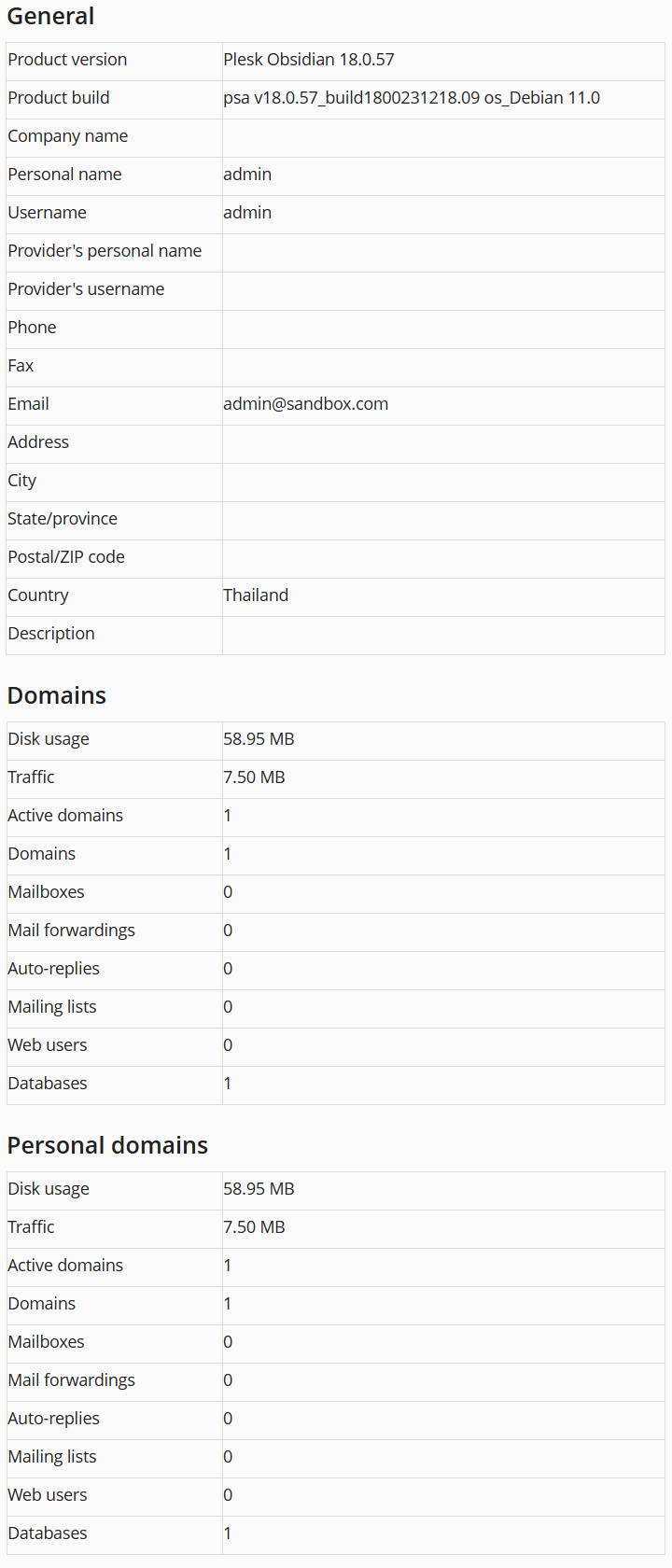This screenshot has width=672, height=1568.
Task: Select the State/province row label
Action: click(x=63, y=519)
